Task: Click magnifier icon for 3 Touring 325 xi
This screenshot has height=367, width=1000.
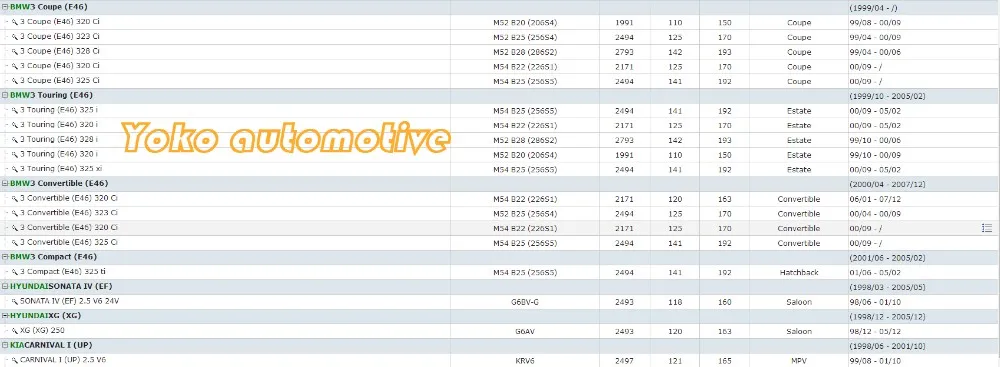Action: point(15,169)
